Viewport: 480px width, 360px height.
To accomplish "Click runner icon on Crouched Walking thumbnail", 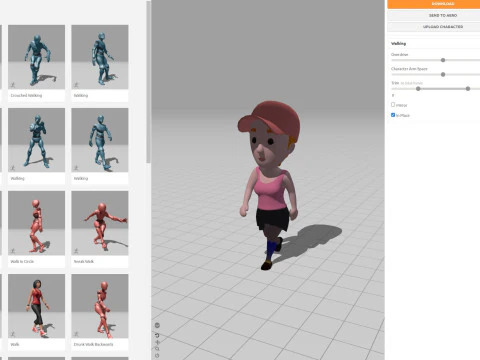I will (x=13, y=85).
